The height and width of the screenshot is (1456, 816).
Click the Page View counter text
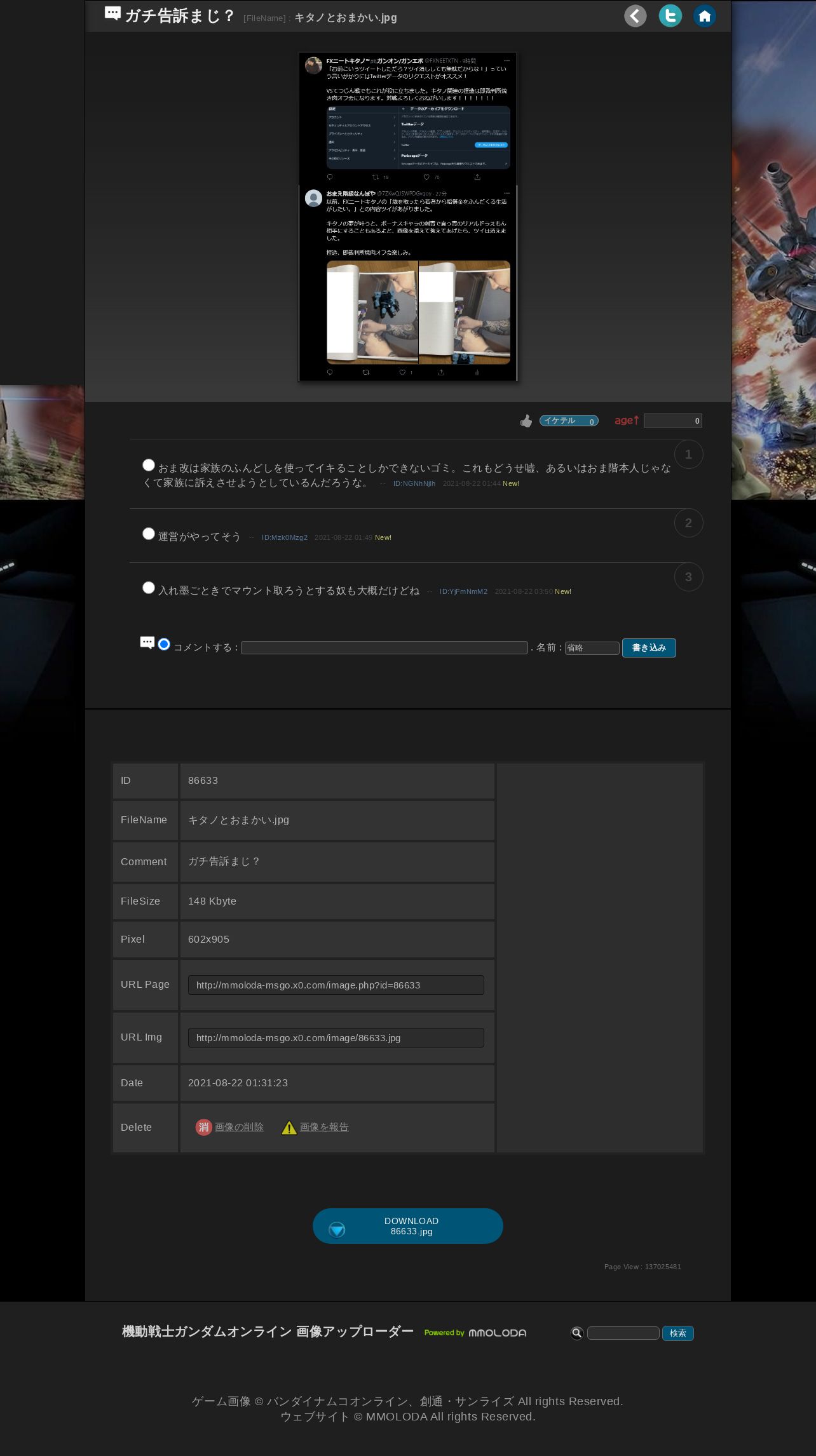[643, 1267]
